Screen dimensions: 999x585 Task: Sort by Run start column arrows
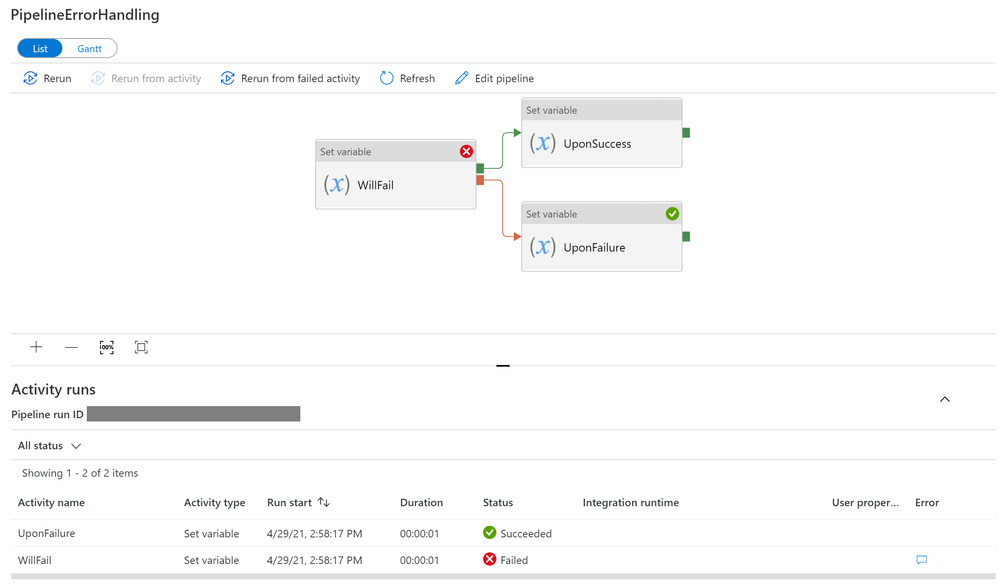point(324,502)
